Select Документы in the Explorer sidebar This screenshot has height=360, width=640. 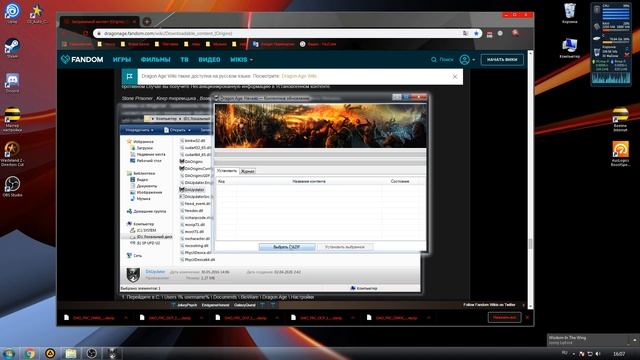coord(143,186)
